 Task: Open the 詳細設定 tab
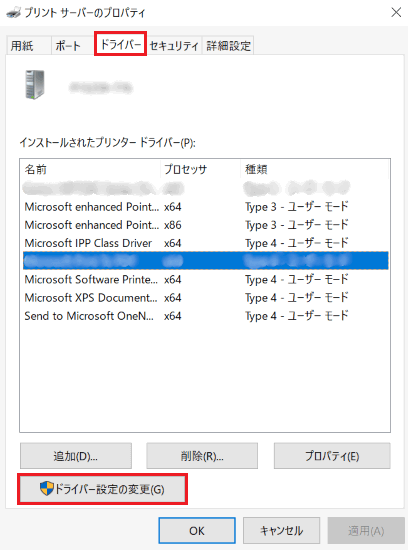[x=228, y=45]
